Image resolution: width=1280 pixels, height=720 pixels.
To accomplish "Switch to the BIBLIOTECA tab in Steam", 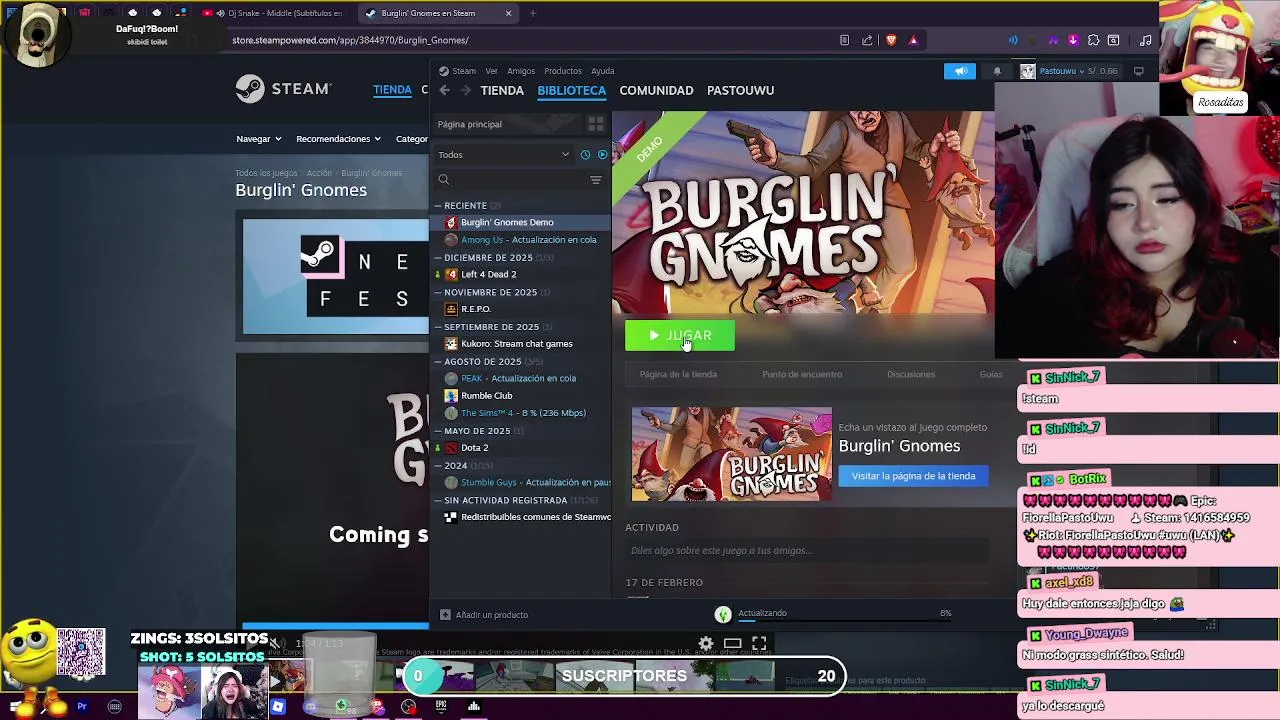I will [571, 90].
